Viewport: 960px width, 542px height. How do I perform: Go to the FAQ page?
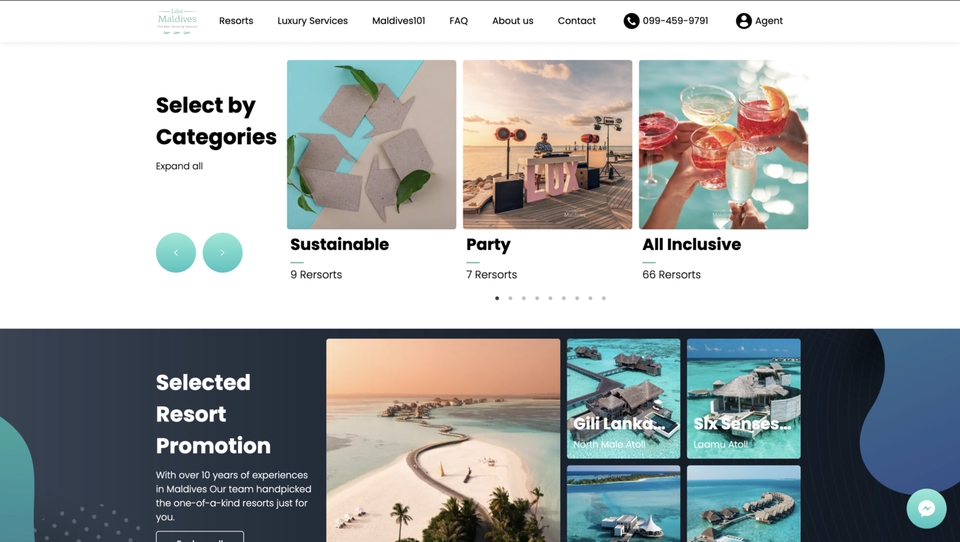459,21
